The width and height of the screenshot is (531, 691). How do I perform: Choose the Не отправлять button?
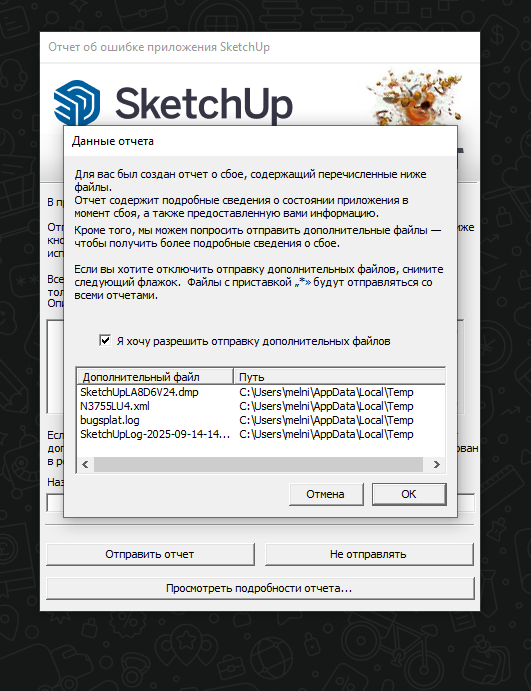[369, 554]
